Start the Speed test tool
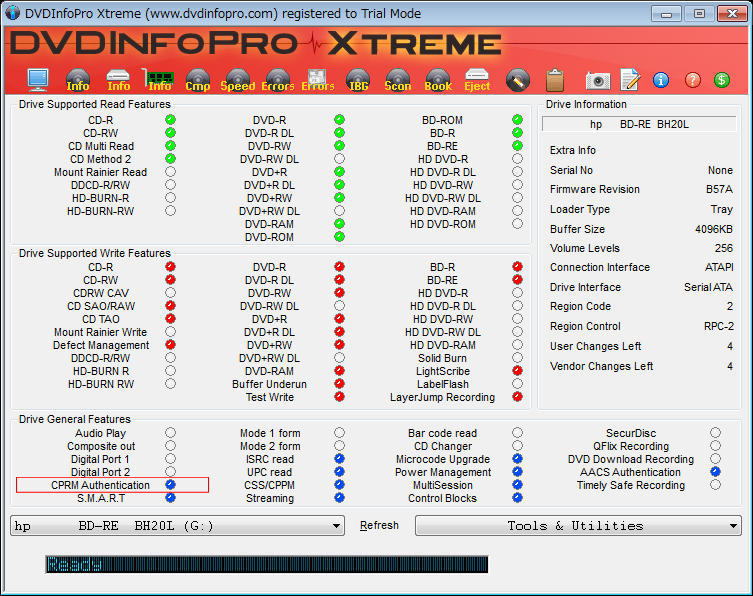The width and height of the screenshot is (753, 596). click(238, 80)
